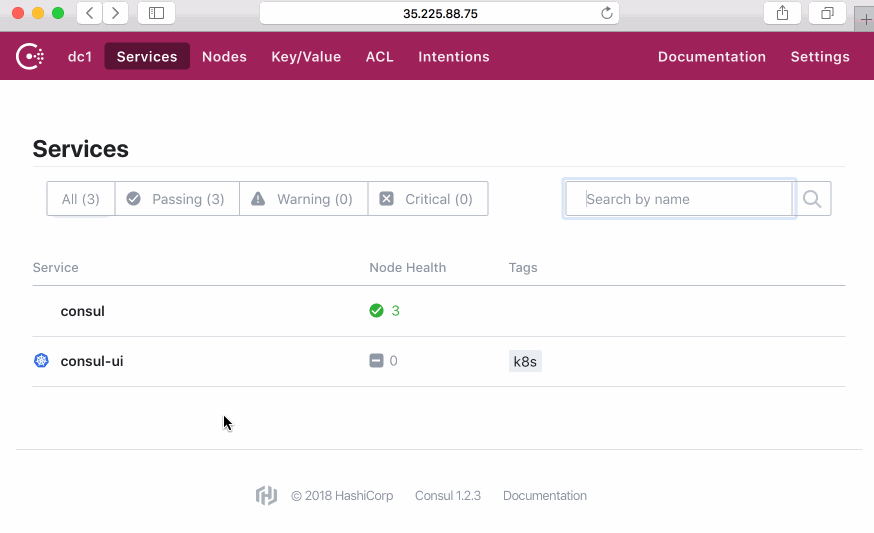This screenshot has height=533, width=874.
Task: Open a new tab with plus button
Action: click(865, 20)
